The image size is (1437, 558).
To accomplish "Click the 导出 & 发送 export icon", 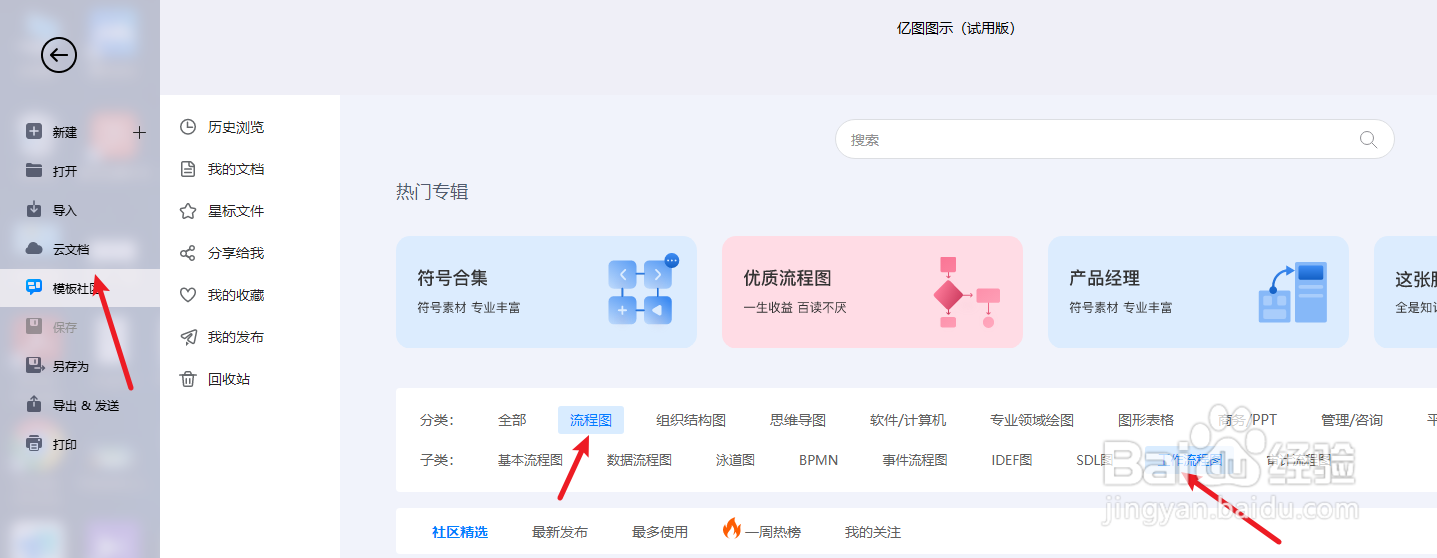I will point(34,404).
